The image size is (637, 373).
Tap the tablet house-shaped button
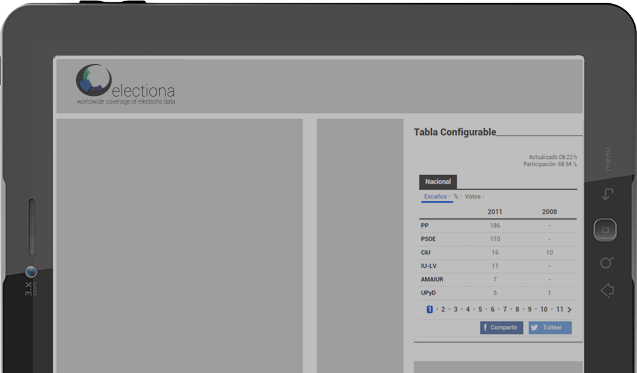coord(607,291)
